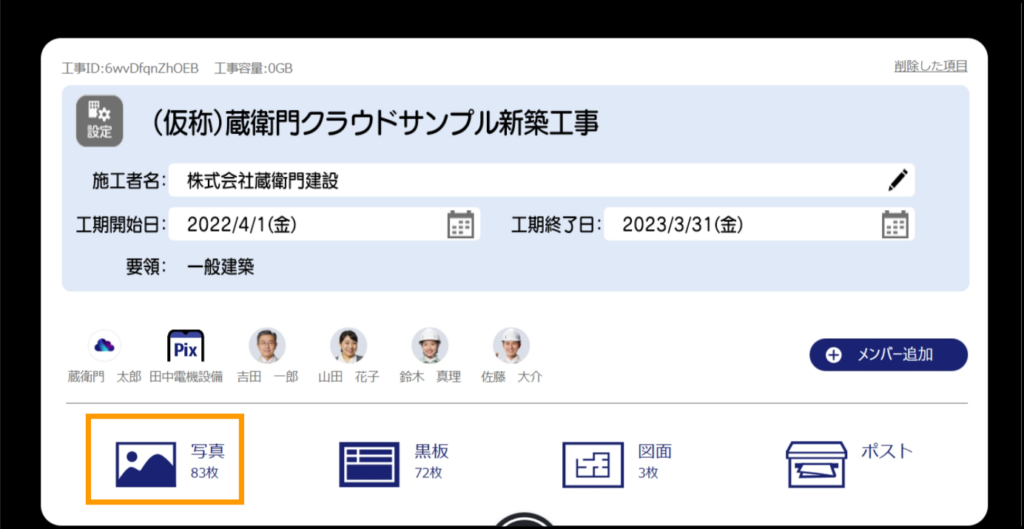Select the 田中電機設備 Pix avatar

coord(185,346)
